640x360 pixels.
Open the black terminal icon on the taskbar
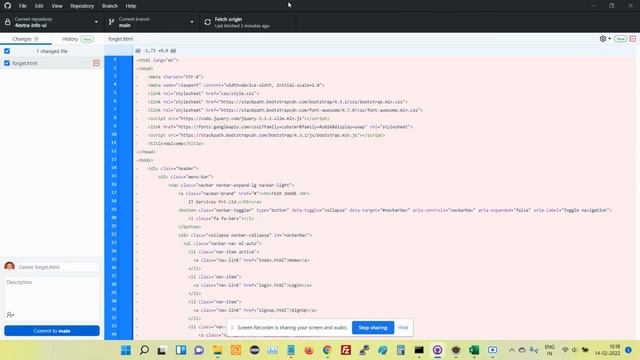point(419,350)
